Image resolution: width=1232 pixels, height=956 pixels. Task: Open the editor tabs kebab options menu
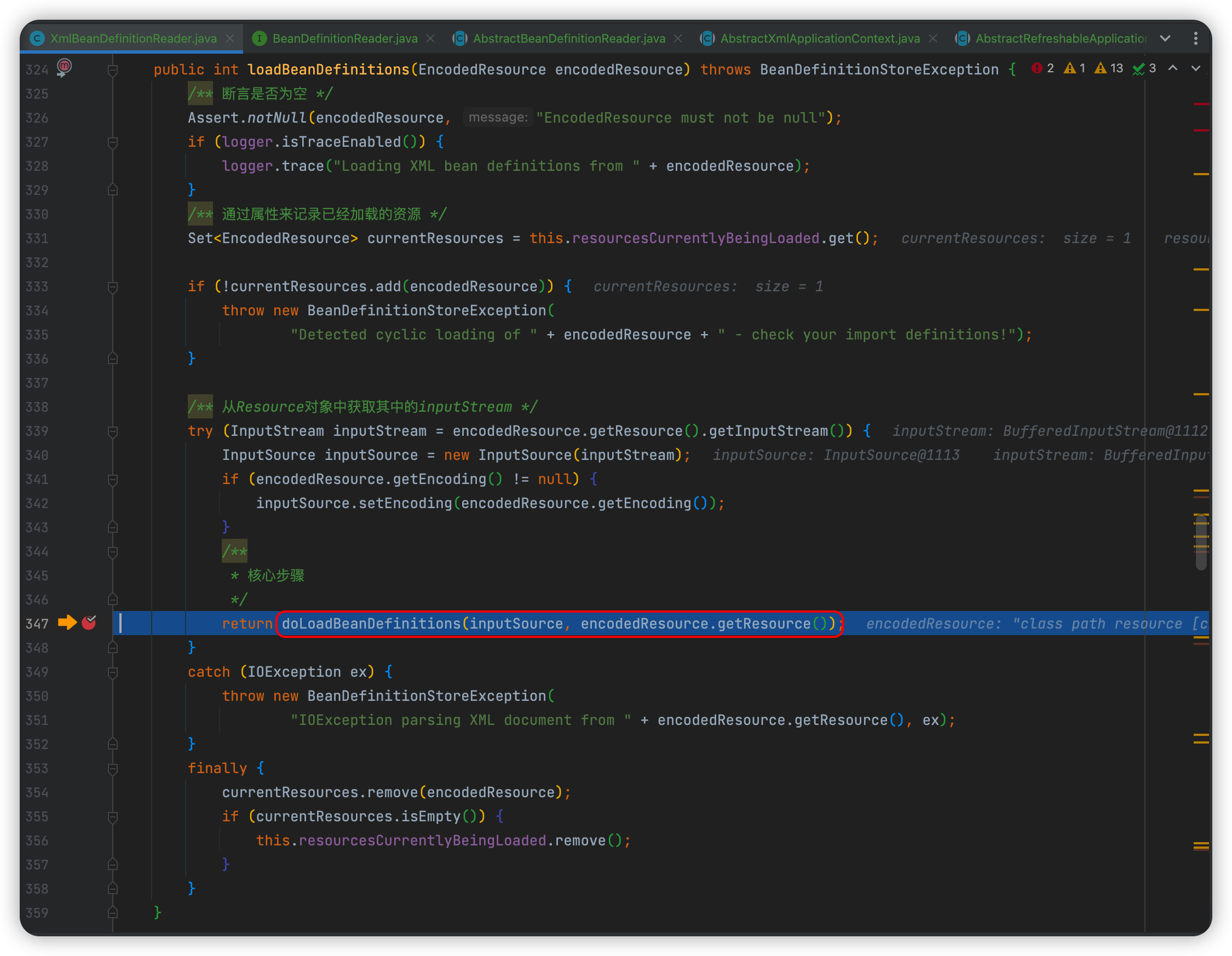pos(1195,38)
